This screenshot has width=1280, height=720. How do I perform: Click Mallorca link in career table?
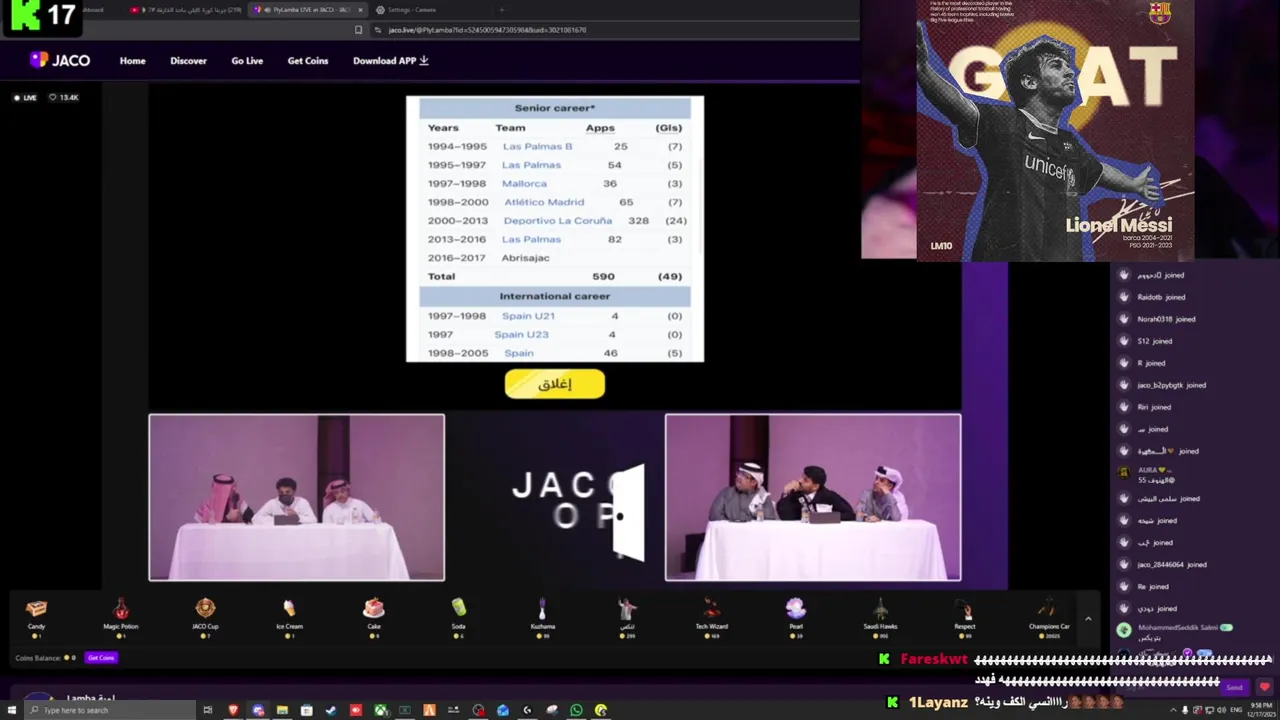tap(524, 184)
